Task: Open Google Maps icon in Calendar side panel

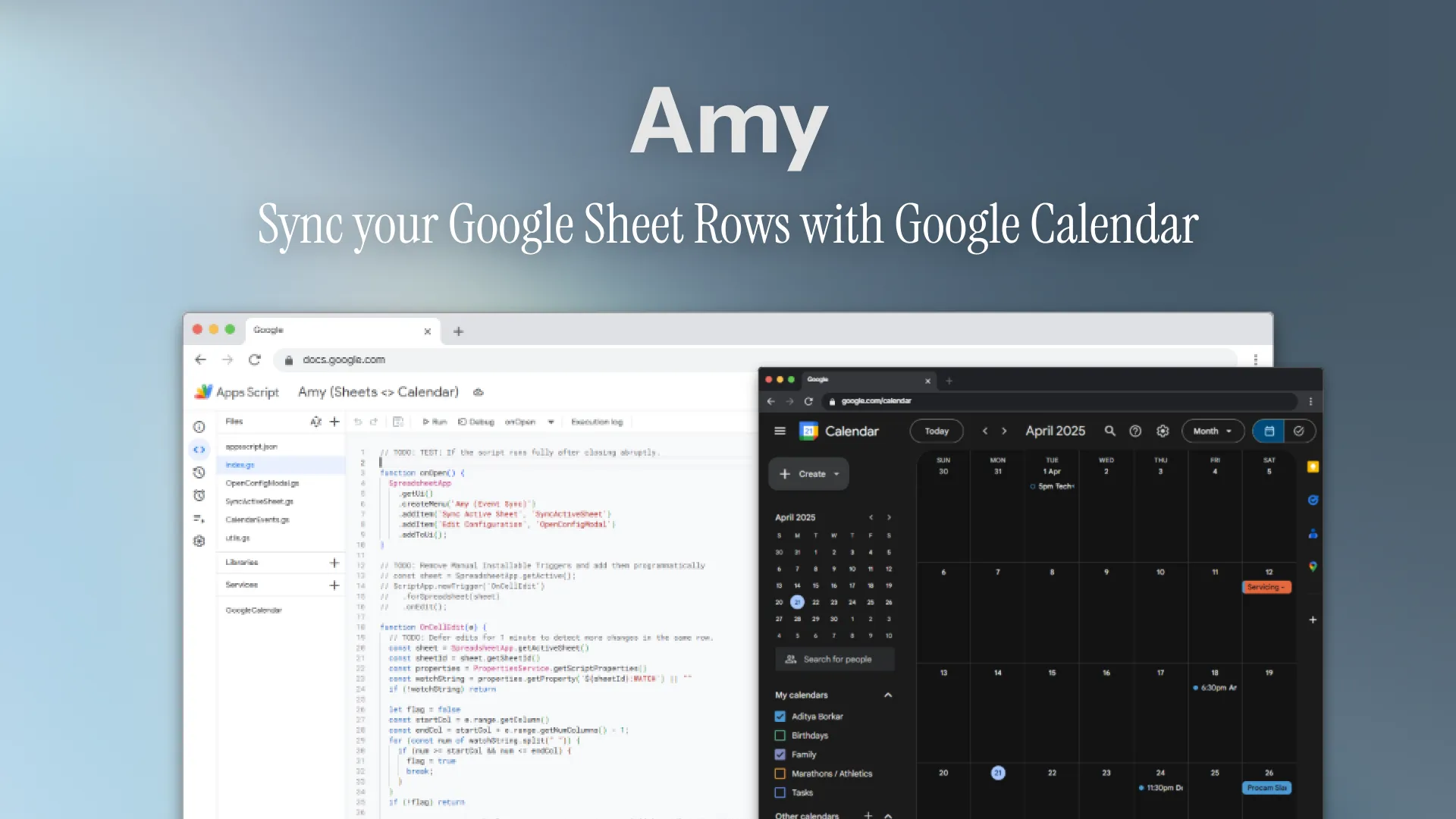Action: click(1313, 566)
